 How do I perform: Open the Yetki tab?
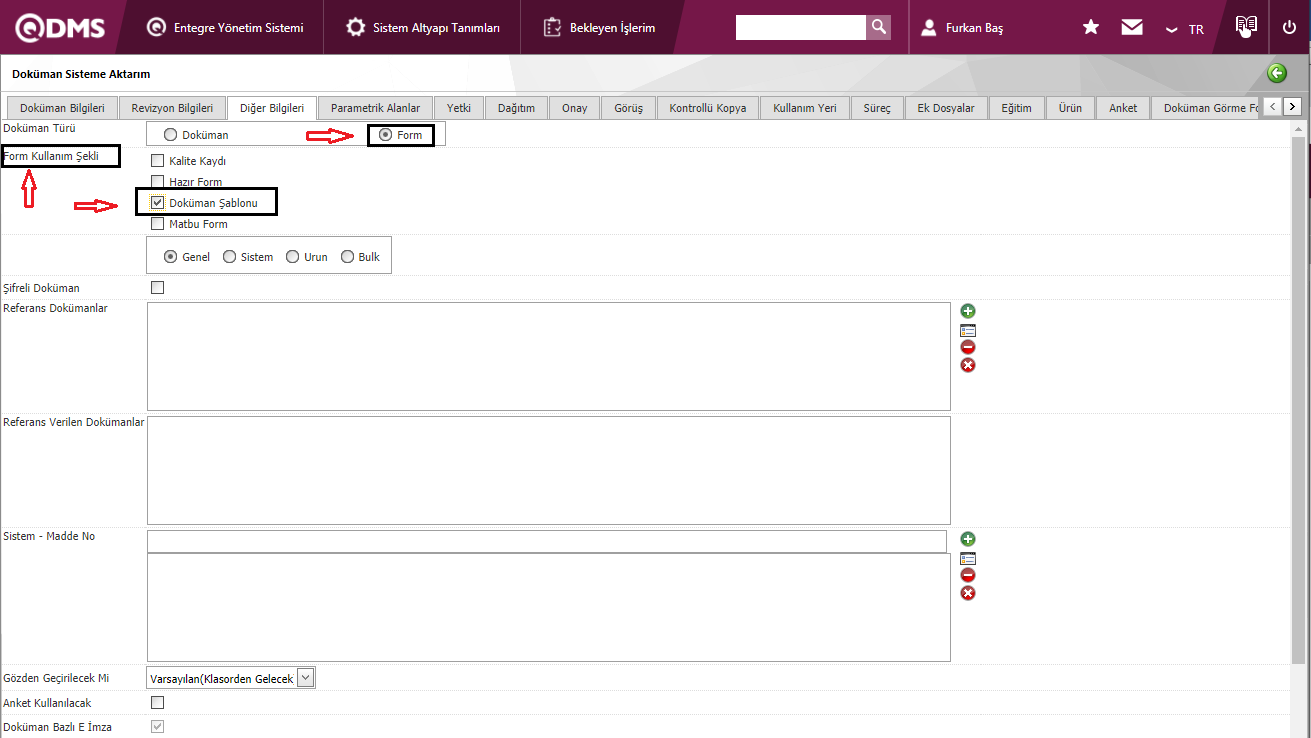pos(459,108)
